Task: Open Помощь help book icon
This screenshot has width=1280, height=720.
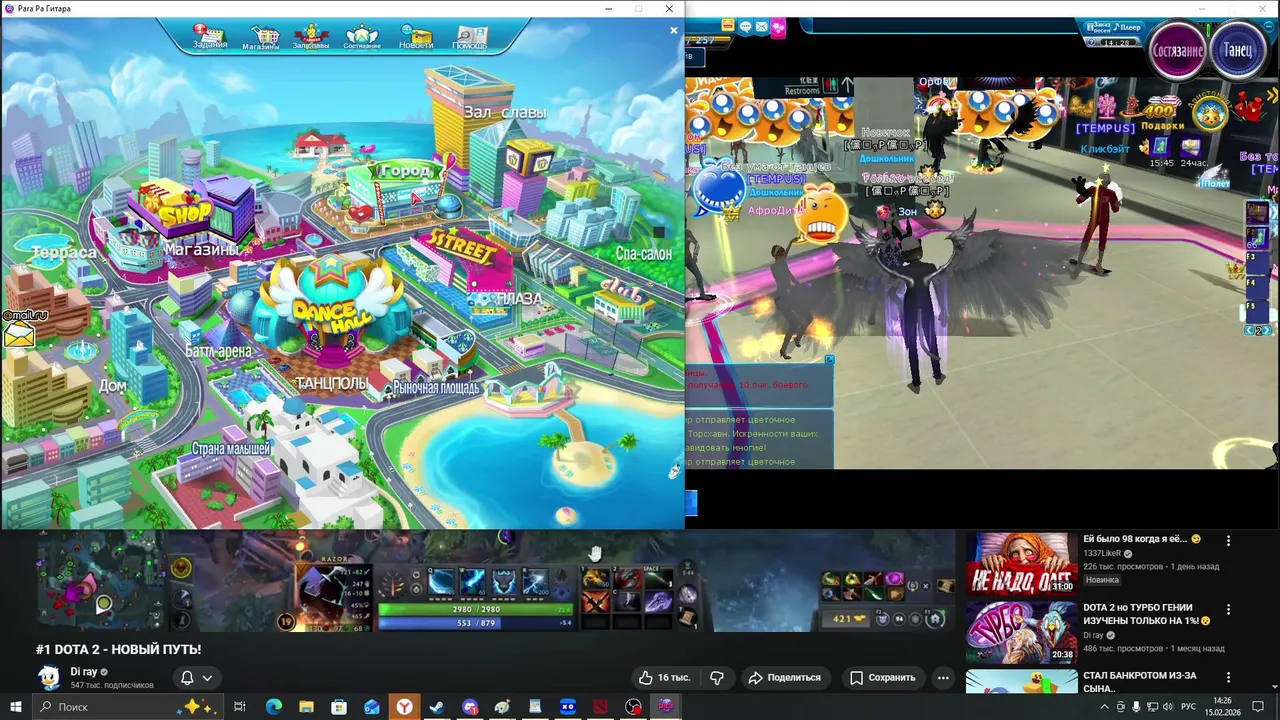Action: pos(470,38)
